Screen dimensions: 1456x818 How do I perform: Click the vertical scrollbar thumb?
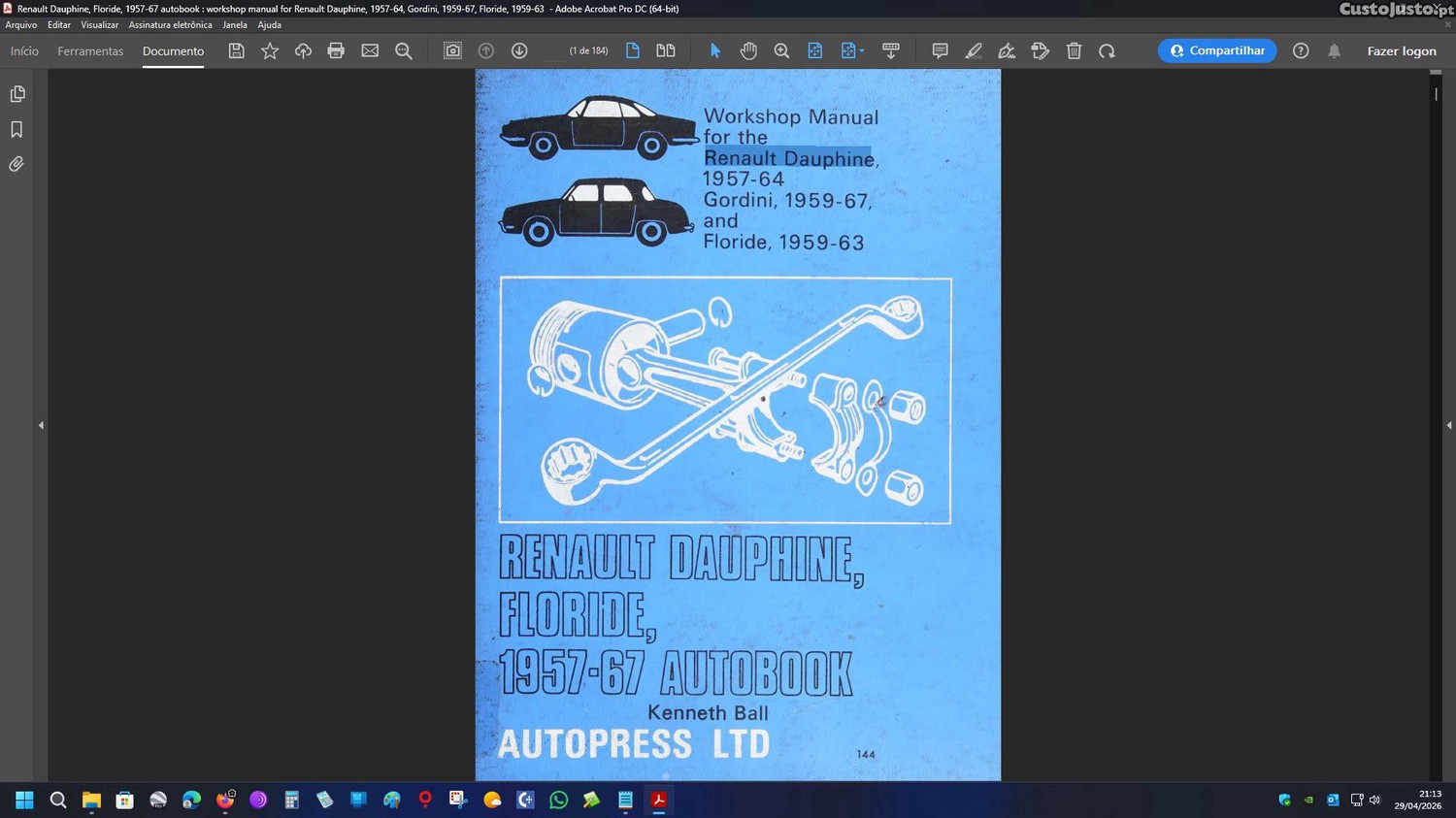pos(1436,95)
